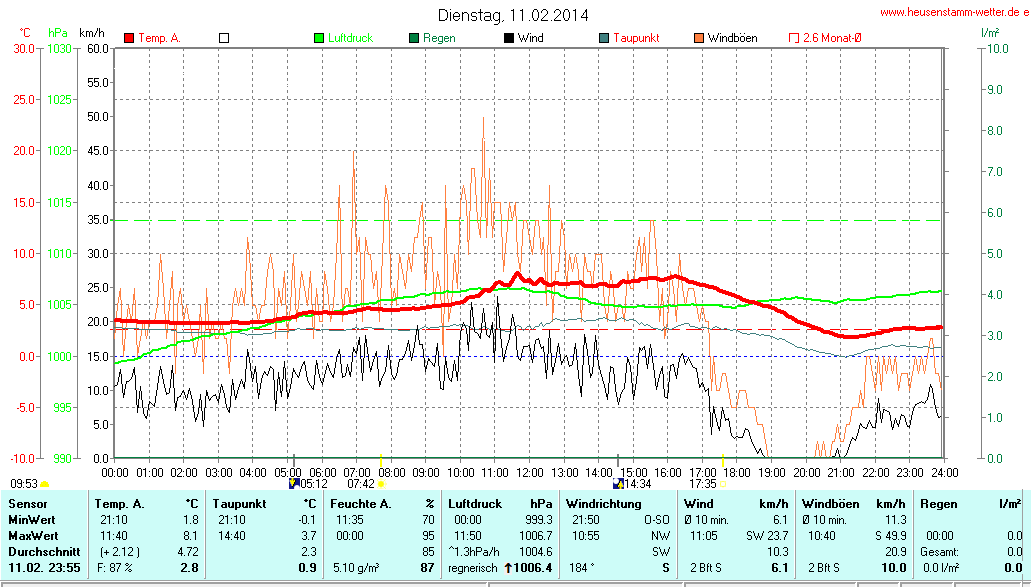The image size is (1034, 587).
Task: Click the orange Windböen legend square
Action: click(699, 38)
